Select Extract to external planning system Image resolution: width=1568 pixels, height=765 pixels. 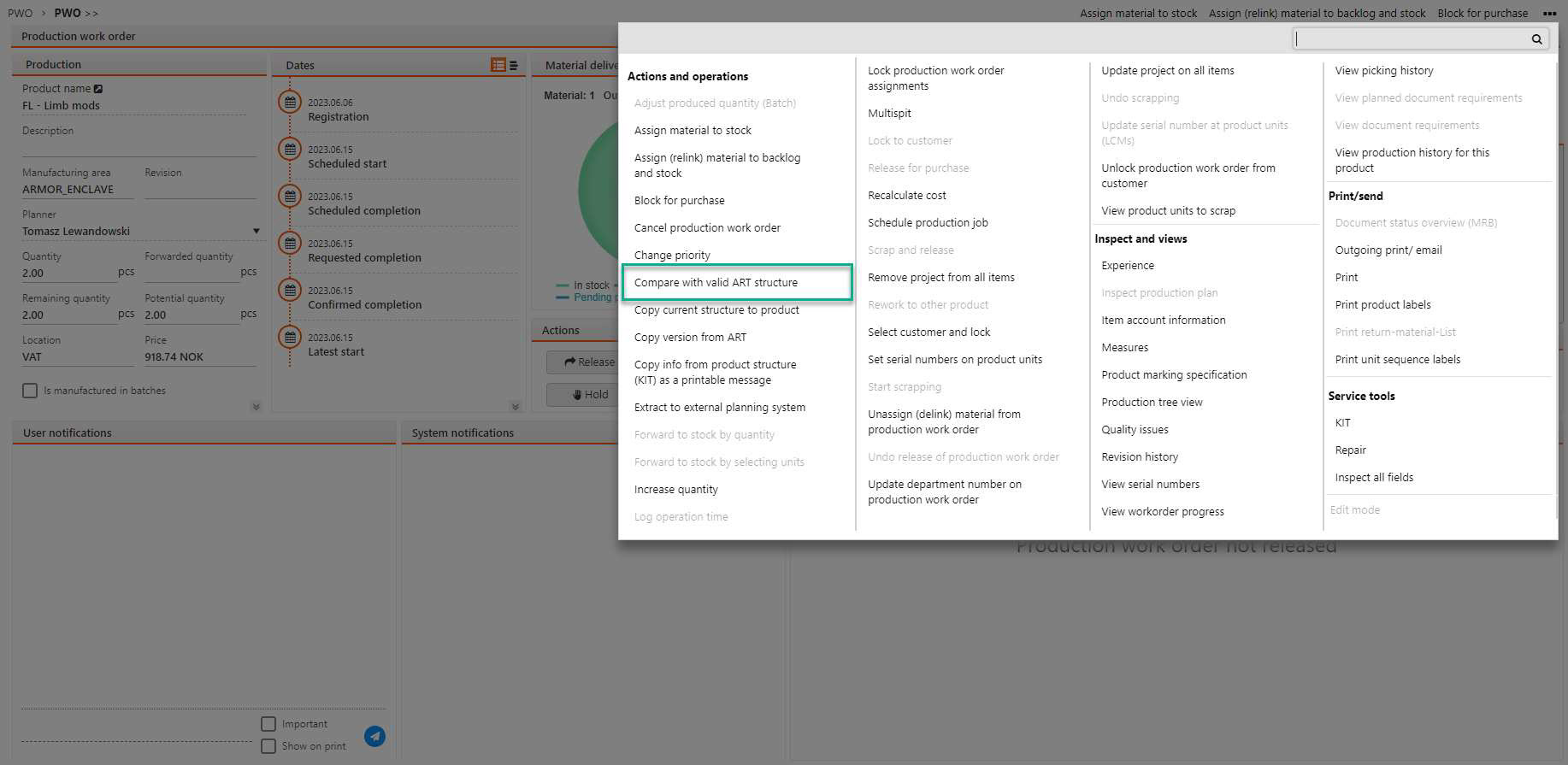720,408
